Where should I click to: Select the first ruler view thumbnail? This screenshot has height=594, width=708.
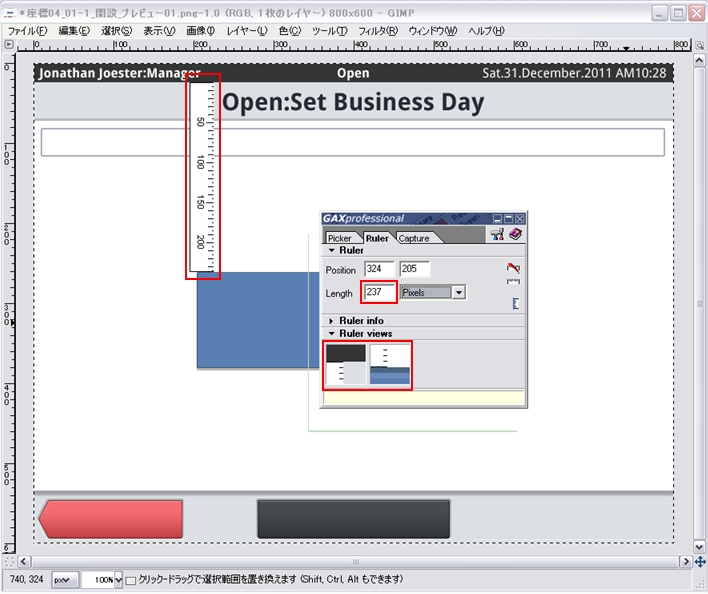coord(346,364)
